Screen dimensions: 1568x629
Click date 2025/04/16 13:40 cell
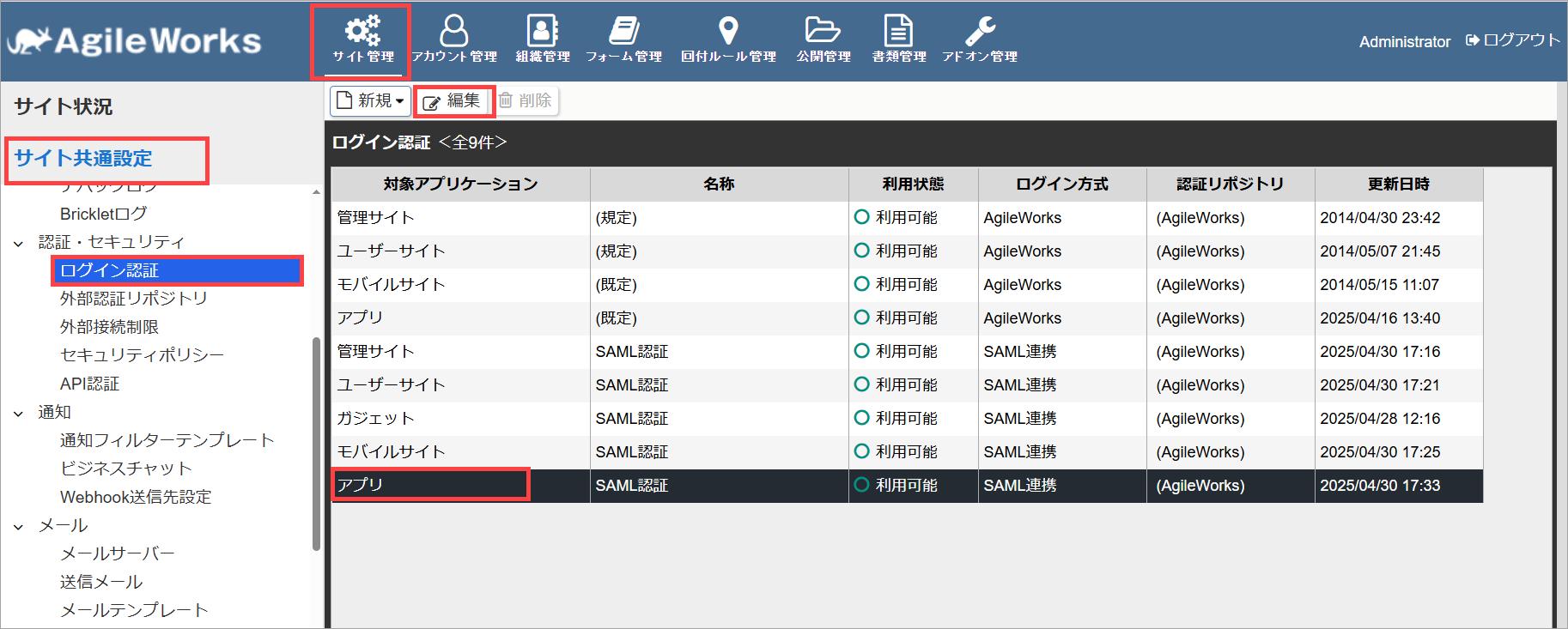1399,318
